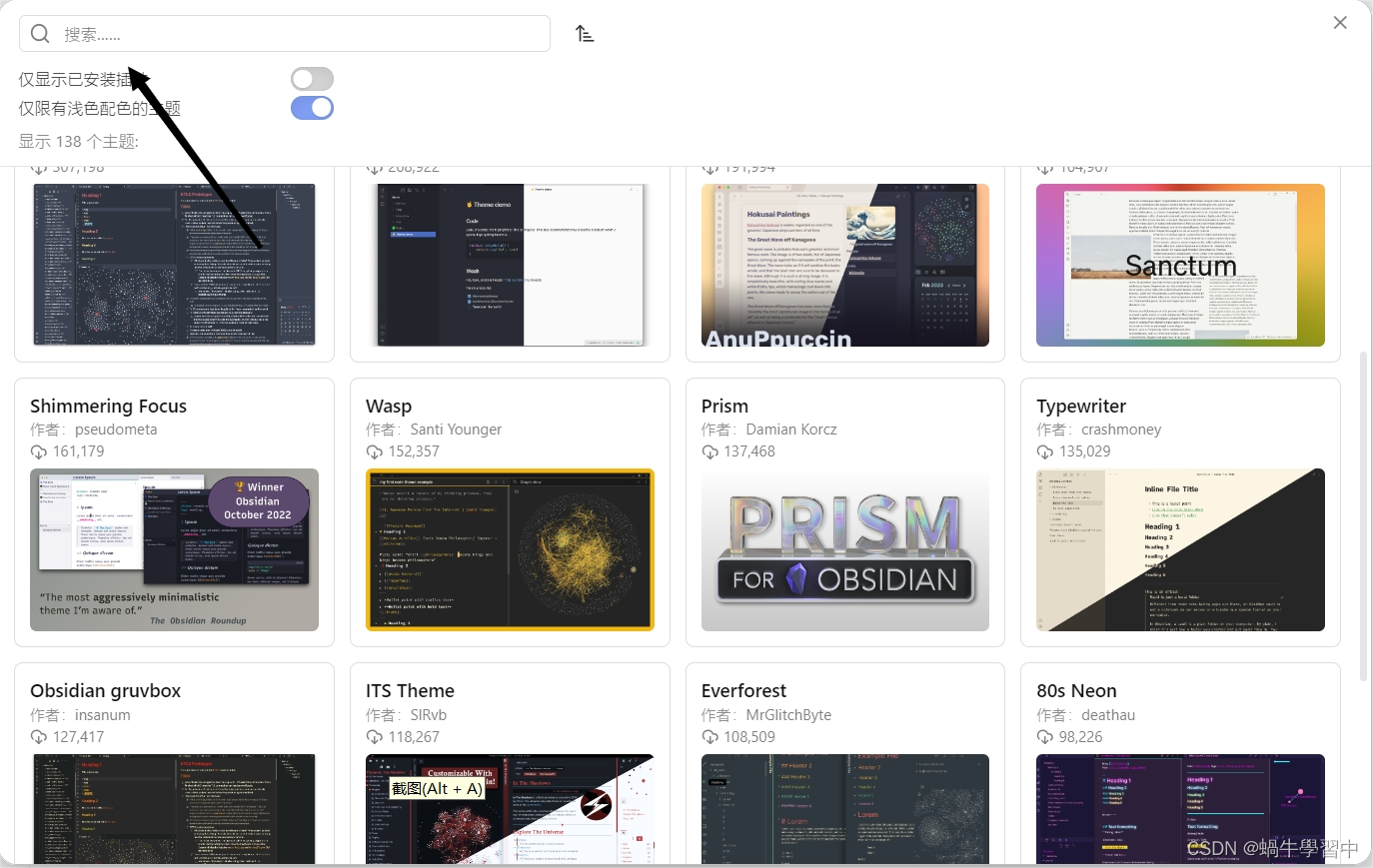Open the sort order options icon
Screen dimensions: 1373x868
(x=586, y=34)
